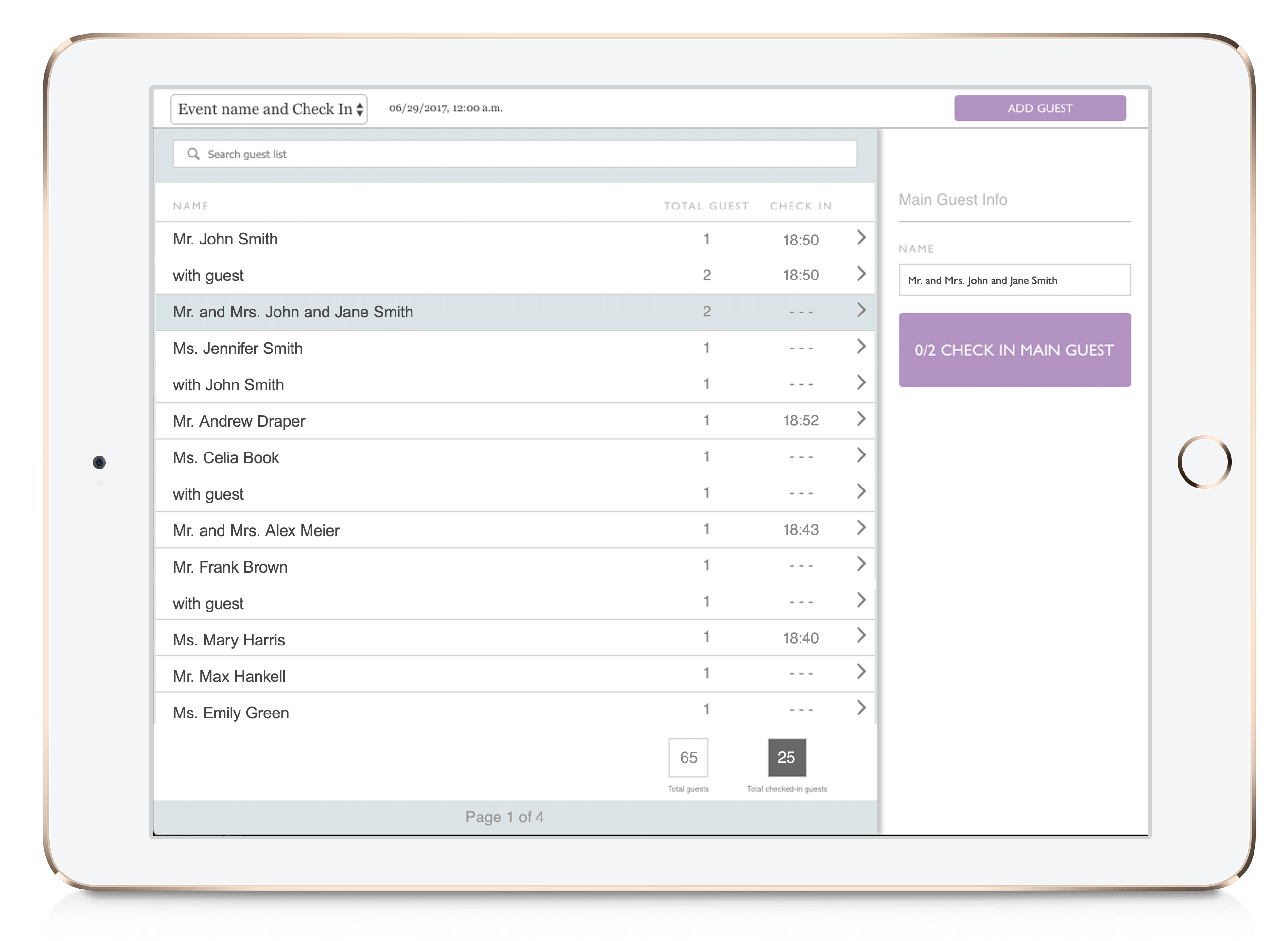Click the 65 Total guests counter

(688, 758)
